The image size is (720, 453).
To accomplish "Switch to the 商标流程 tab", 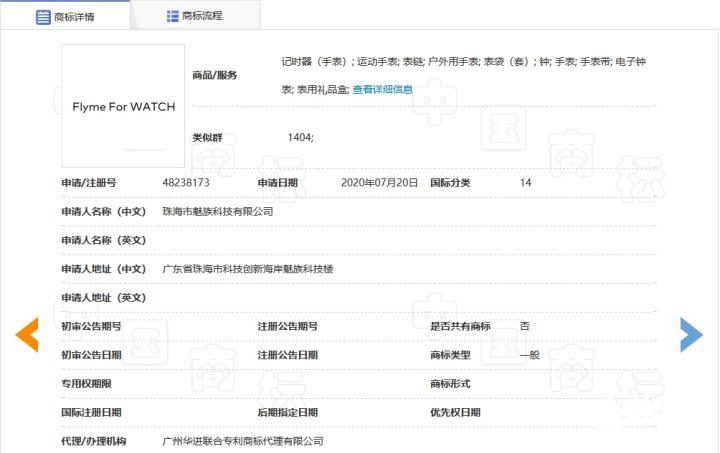I will (195, 16).
